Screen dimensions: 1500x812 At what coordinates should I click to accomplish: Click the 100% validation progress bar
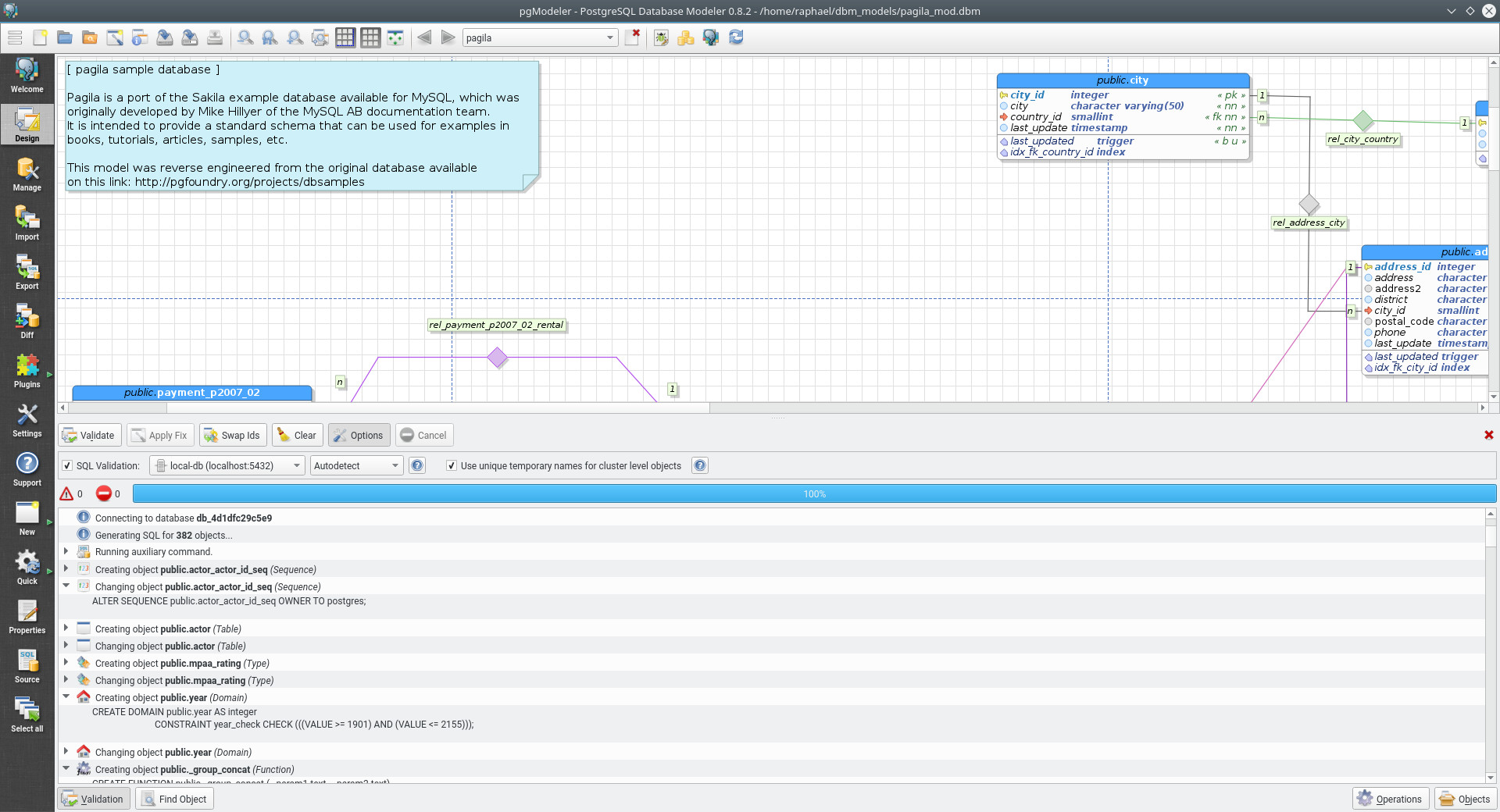tap(814, 493)
